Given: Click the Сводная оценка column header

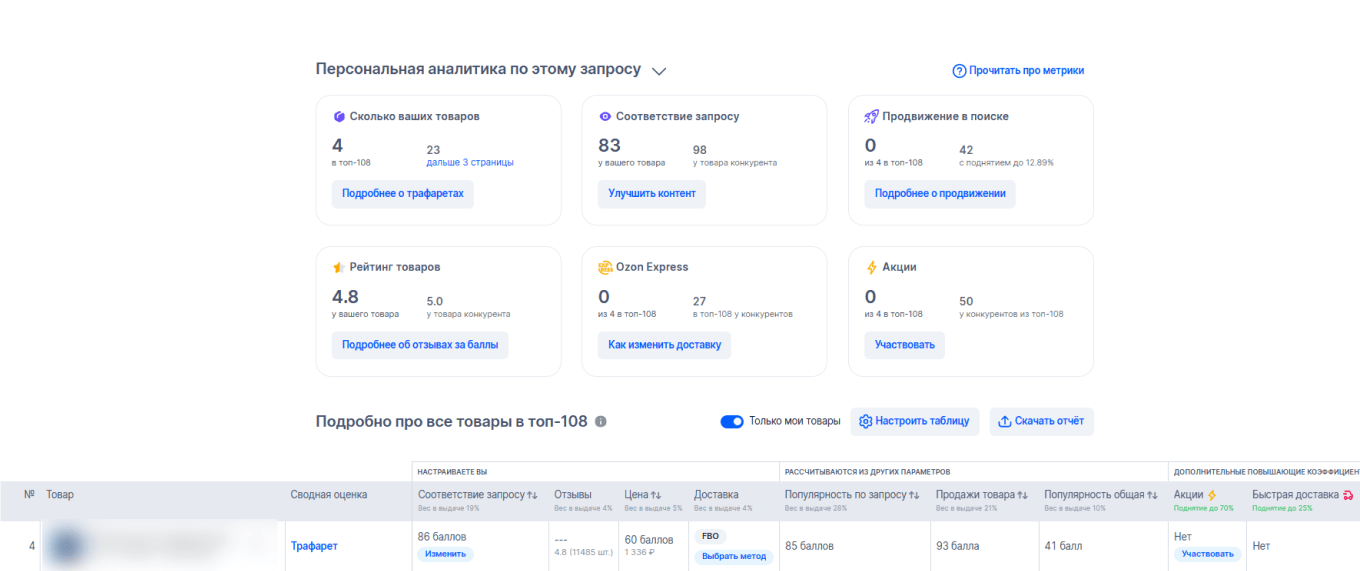Looking at the screenshot, I should (329, 495).
